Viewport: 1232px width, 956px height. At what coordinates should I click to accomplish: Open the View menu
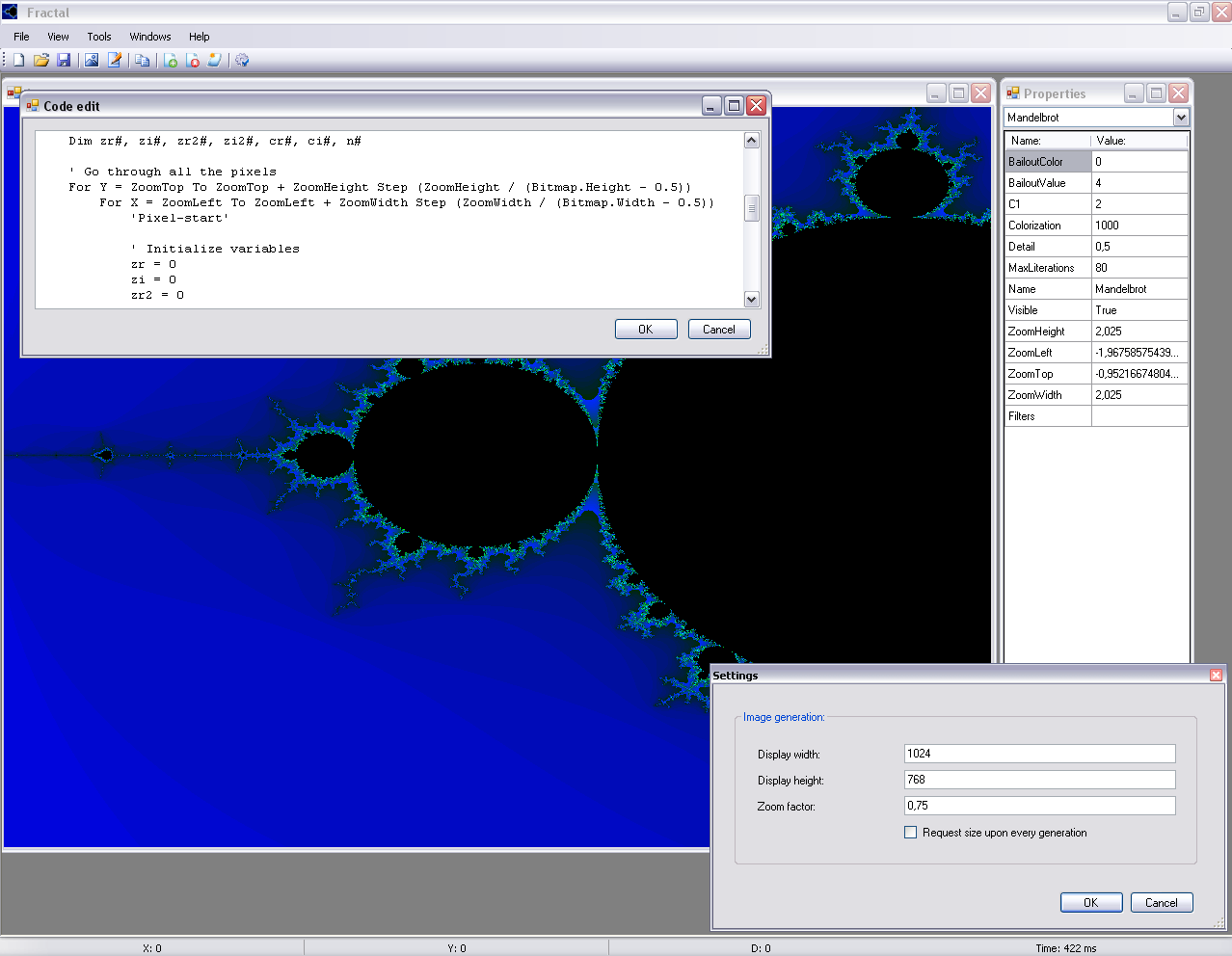58,37
